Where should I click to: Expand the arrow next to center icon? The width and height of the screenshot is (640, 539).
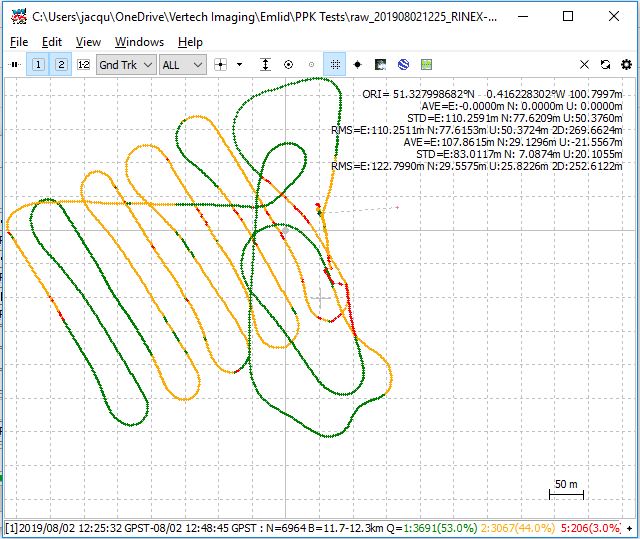click(x=240, y=64)
